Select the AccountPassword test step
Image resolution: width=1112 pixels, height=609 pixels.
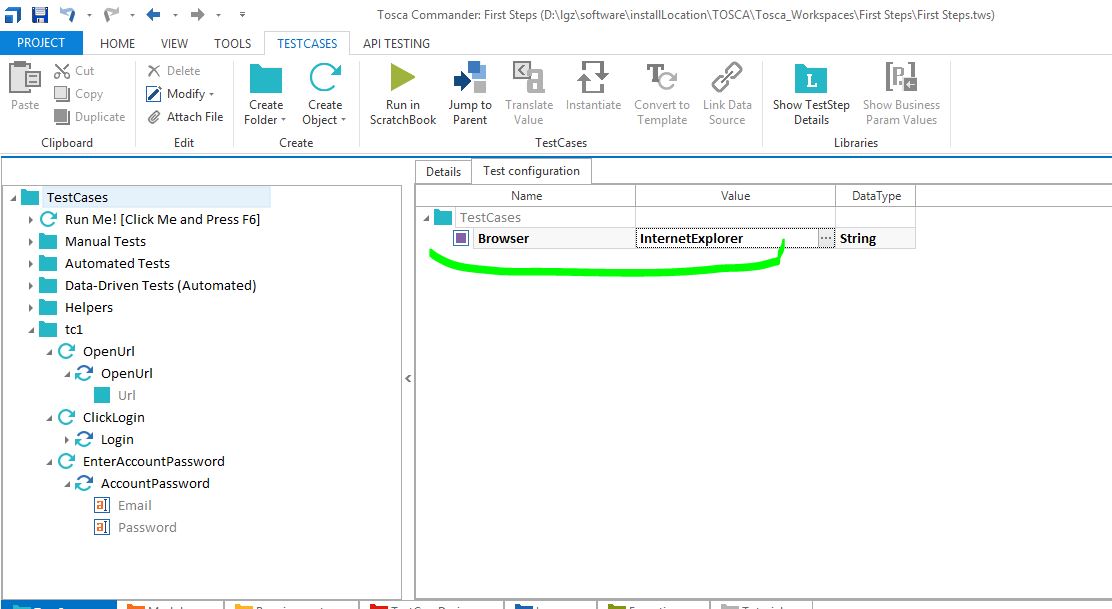point(155,484)
